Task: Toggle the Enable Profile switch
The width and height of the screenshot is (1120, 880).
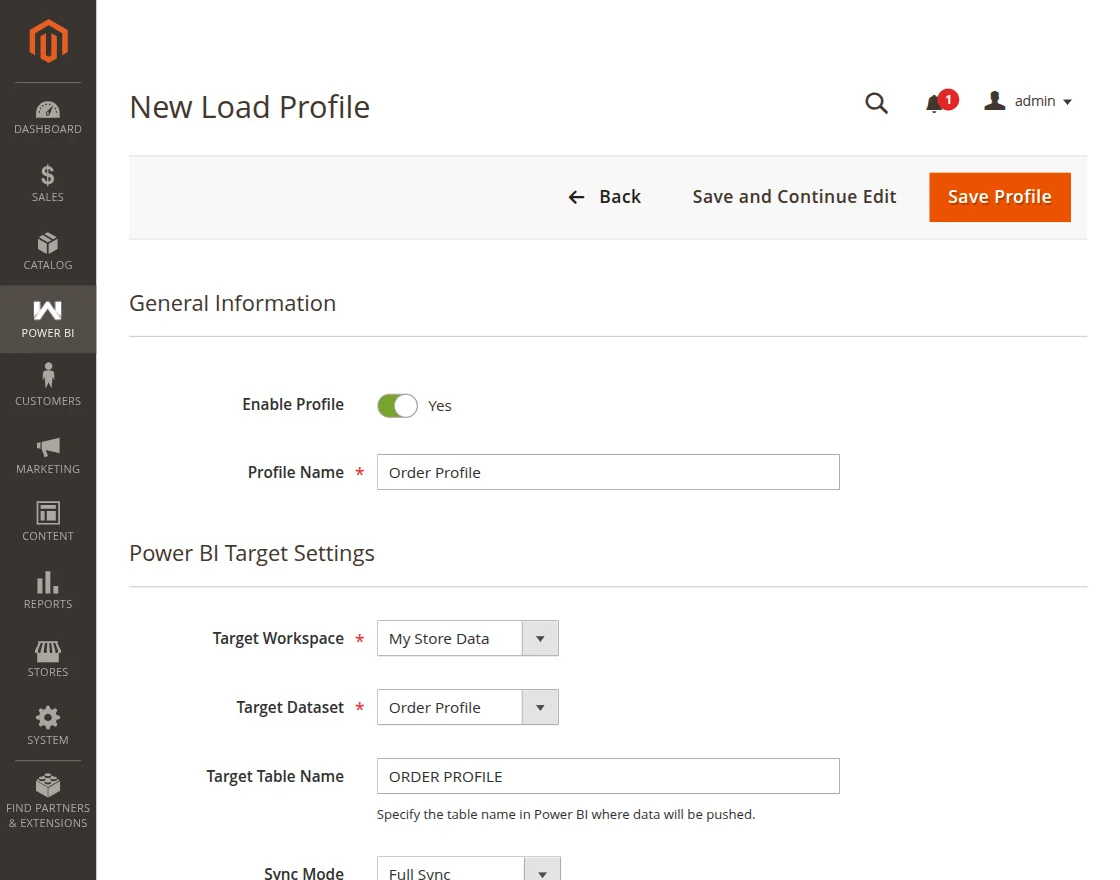Action: pyautogui.click(x=397, y=406)
